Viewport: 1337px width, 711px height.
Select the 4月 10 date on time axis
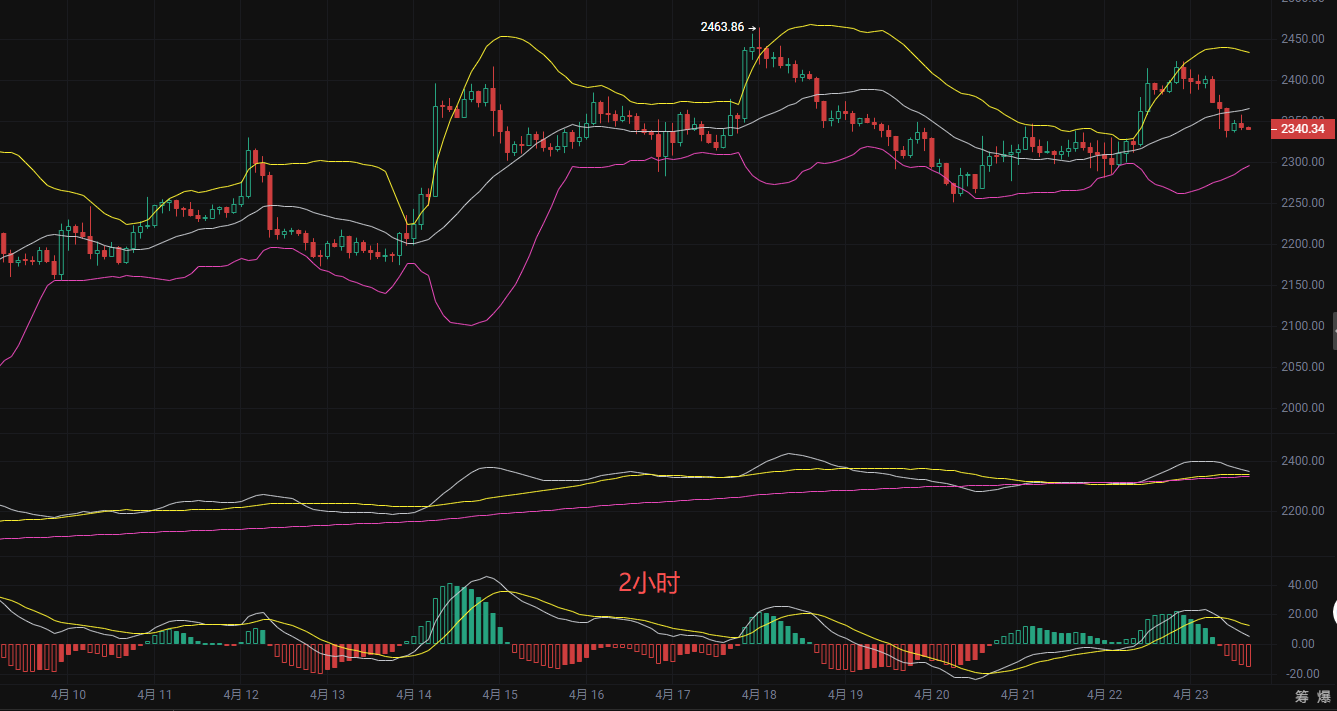tap(68, 694)
